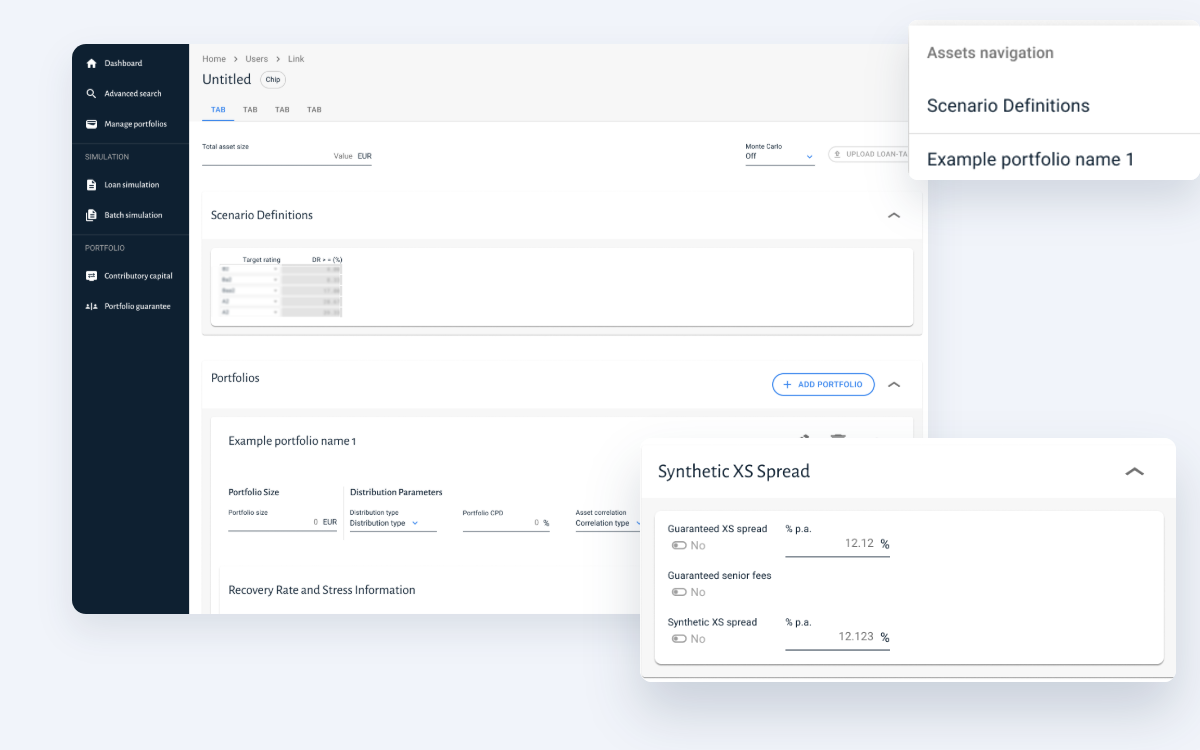Image resolution: width=1200 pixels, height=750 pixels.
Task: Click the plus icon in Add Portfolio
Action: [x=787, y=384]
